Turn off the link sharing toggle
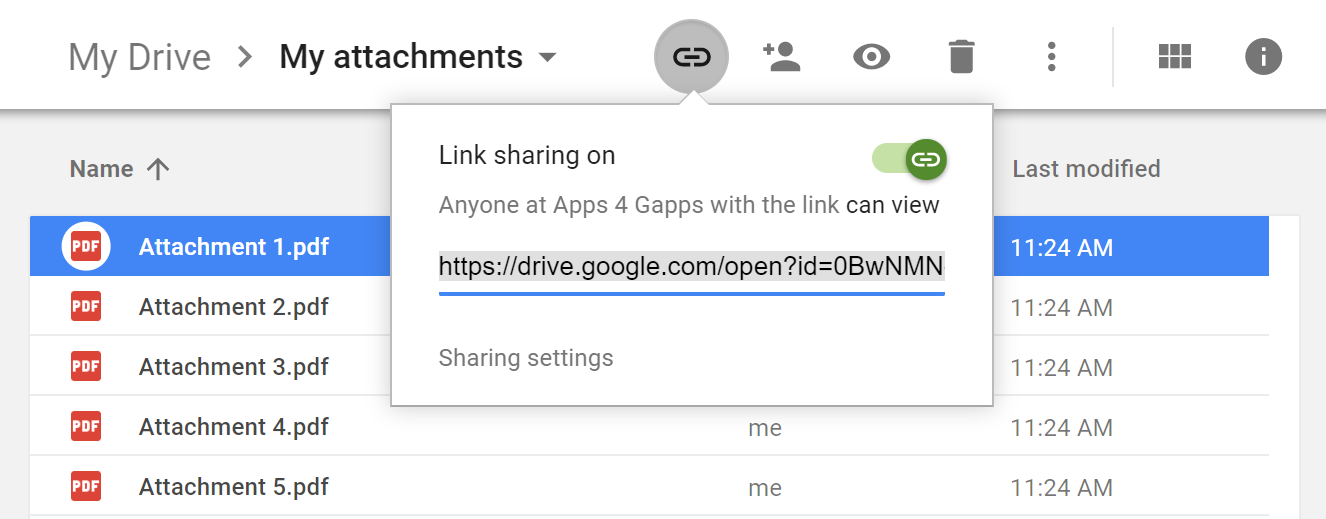Viewport: 1326px width, 519px height. pos(909,158)
